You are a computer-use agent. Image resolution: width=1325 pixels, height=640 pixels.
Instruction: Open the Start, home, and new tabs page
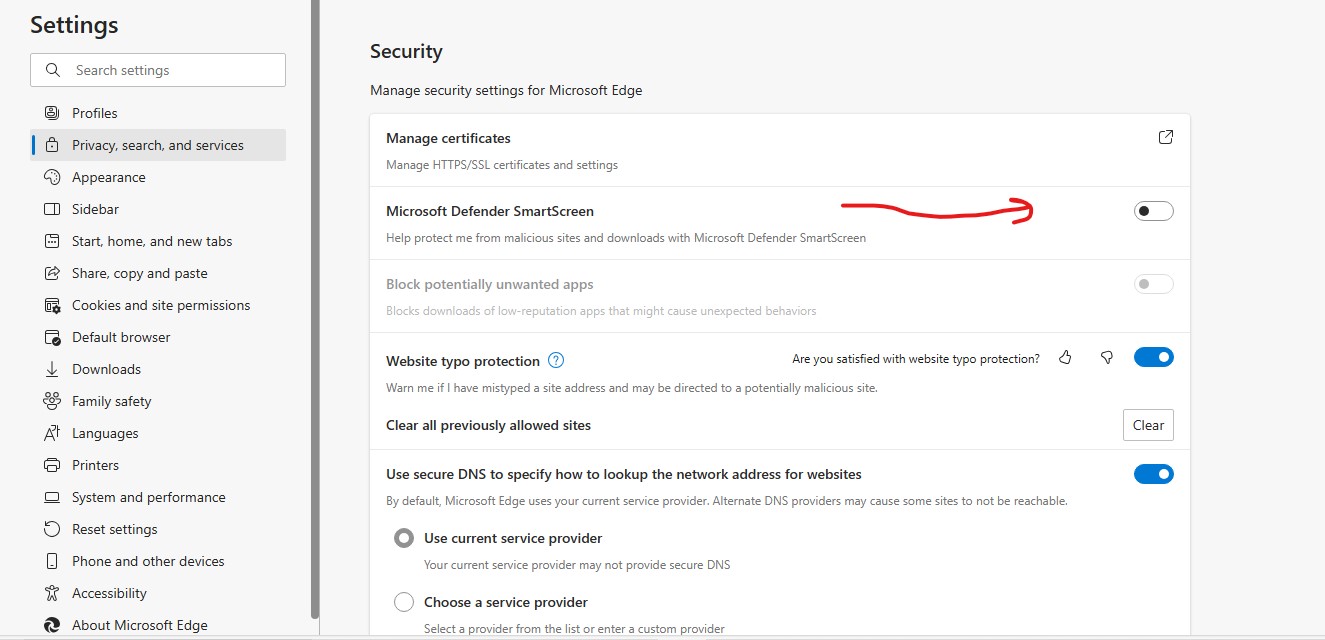point(158,241)
